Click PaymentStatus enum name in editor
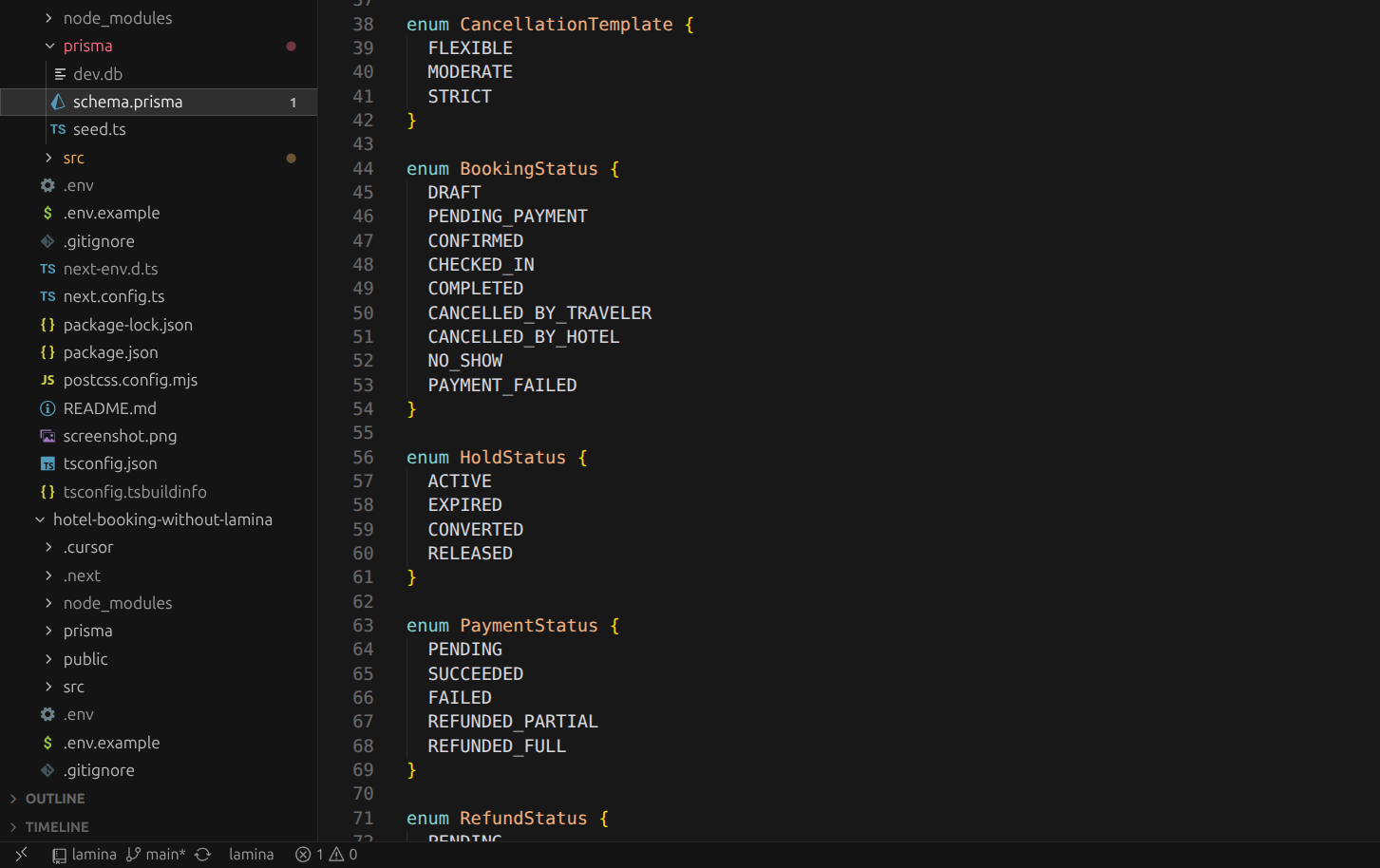This screenshot has width=1380, height=868. [529, 626]
